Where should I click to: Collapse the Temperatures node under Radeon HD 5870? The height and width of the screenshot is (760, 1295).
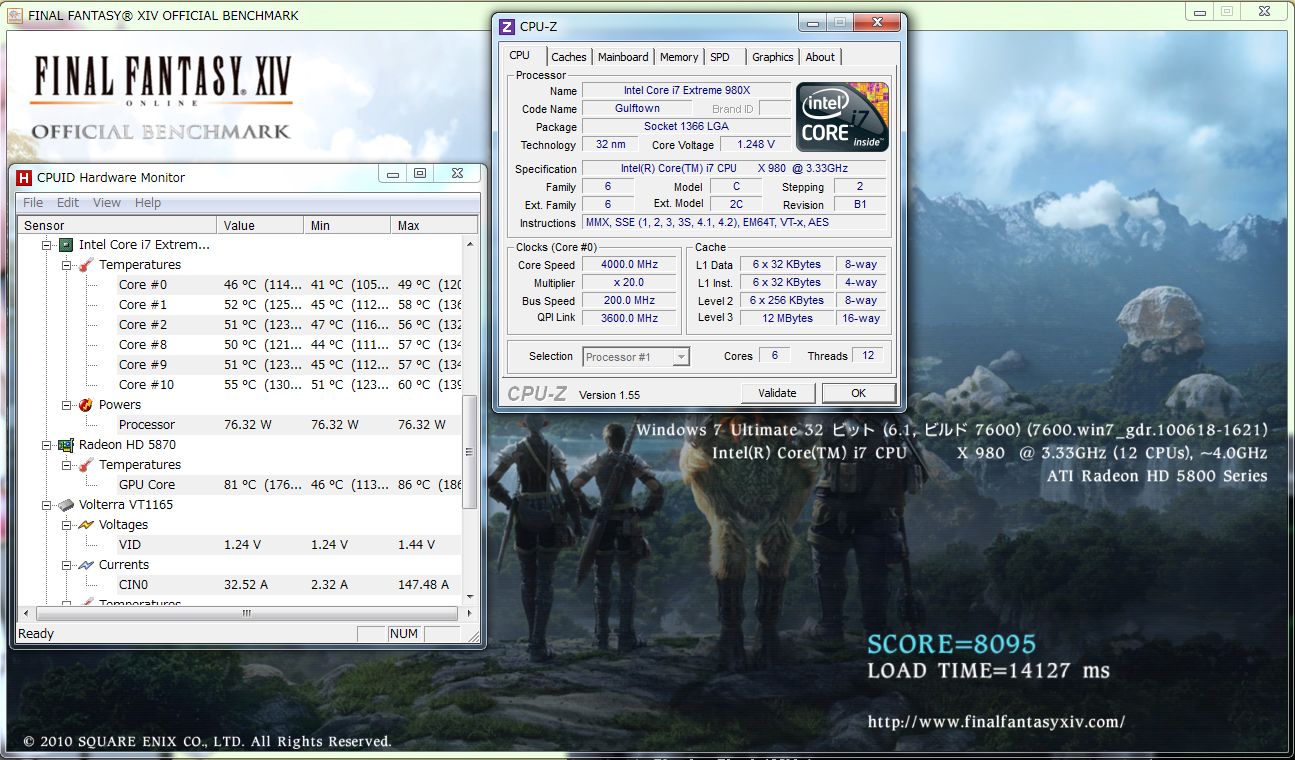click(66, 465)
